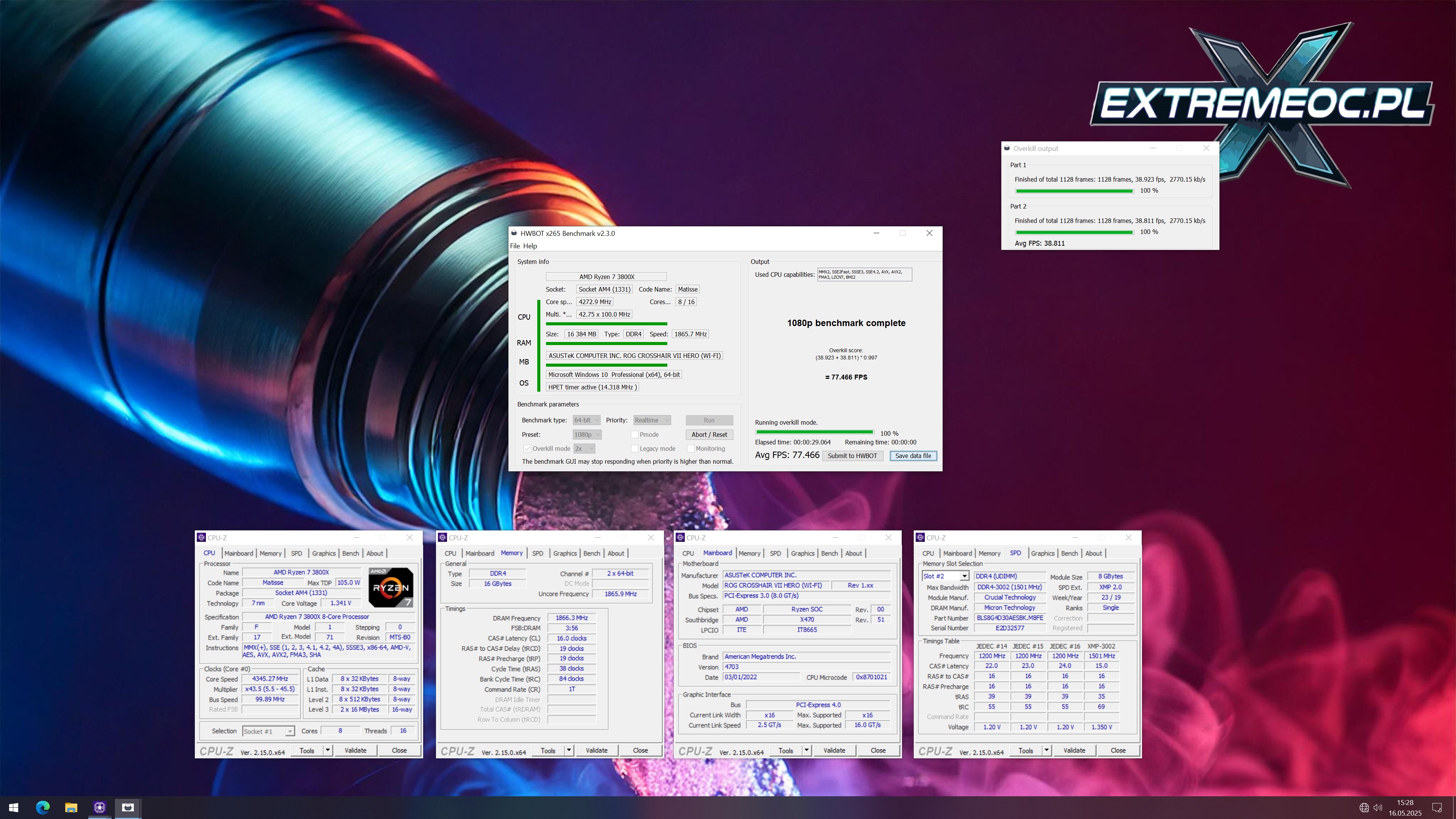Click Save data file button
The height and width of the screenshot is (819, 1456).
[x=913, y=455]
